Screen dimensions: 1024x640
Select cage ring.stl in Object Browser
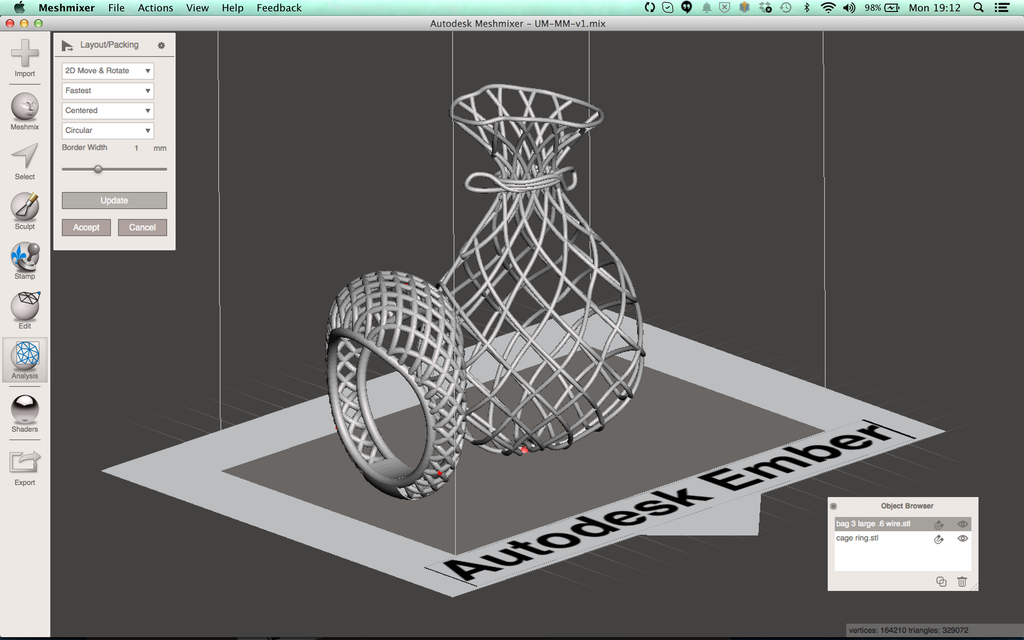click(x=903, y=539)
